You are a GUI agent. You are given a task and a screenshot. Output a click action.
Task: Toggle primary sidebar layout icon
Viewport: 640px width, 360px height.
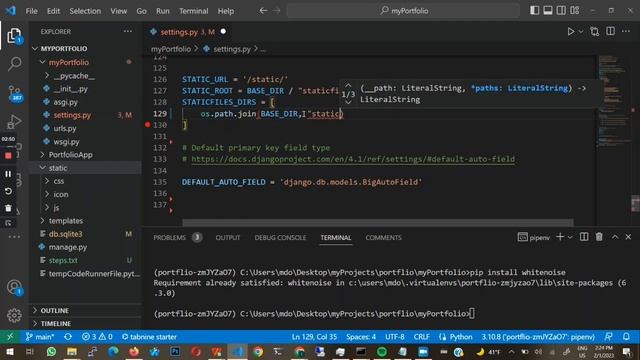point(534,11)
